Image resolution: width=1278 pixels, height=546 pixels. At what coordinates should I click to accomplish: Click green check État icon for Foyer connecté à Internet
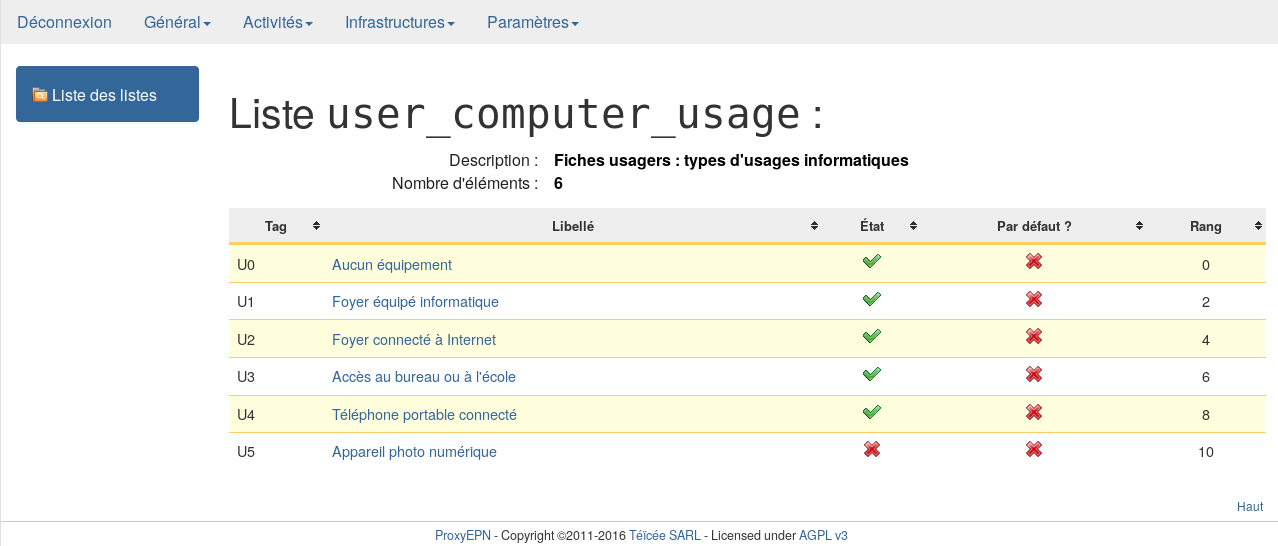[871, 337]
